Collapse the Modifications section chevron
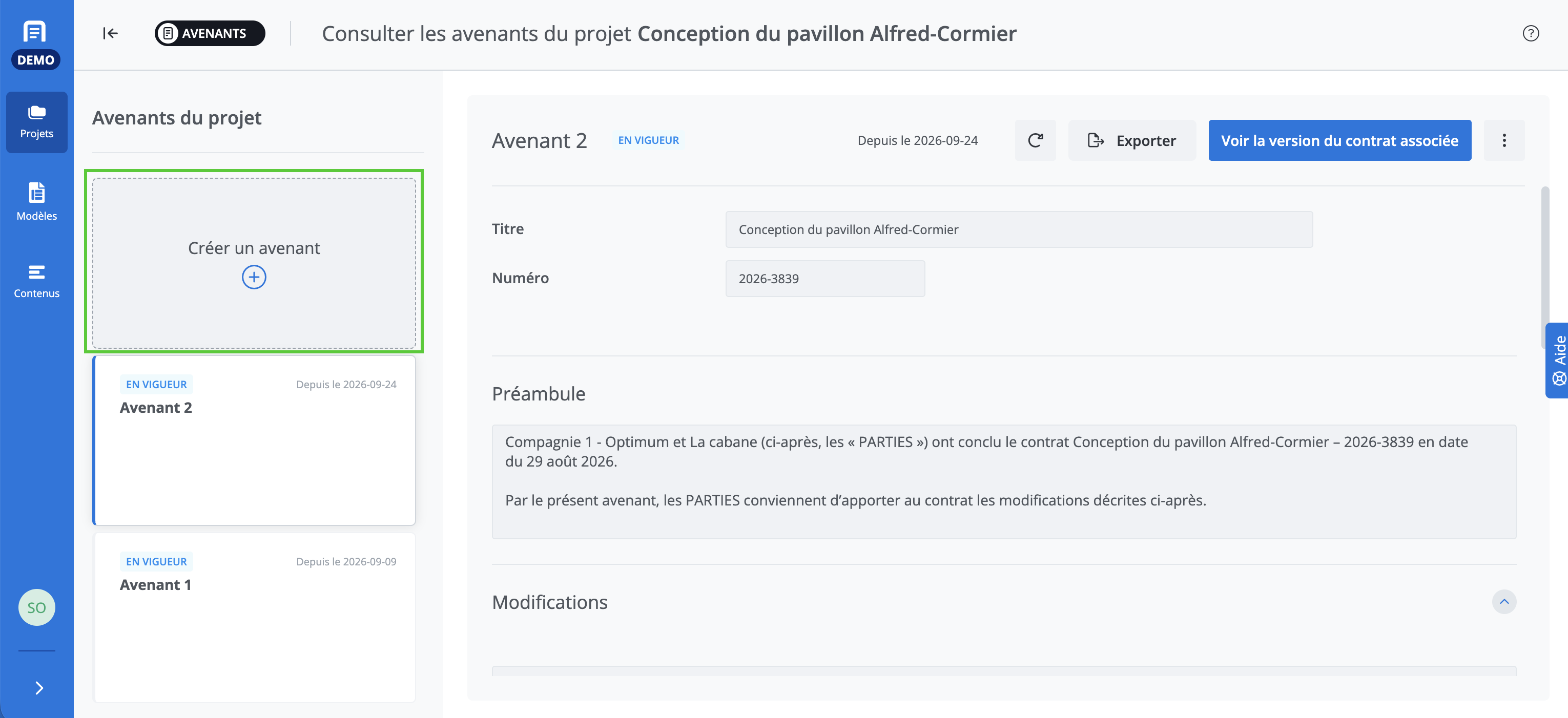 (x=1504, y=602)
